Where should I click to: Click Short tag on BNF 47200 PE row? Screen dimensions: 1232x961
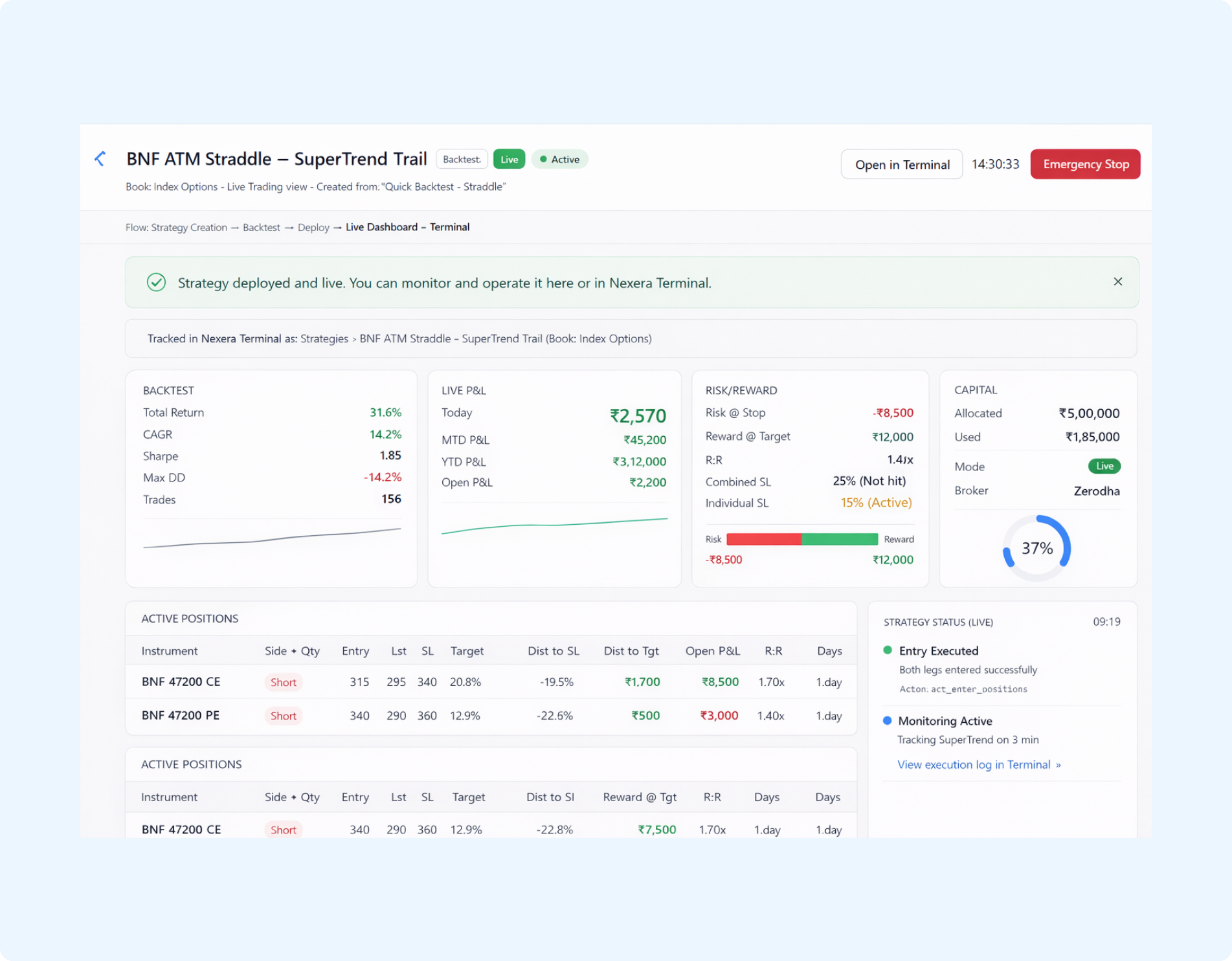tap(283, 716)
